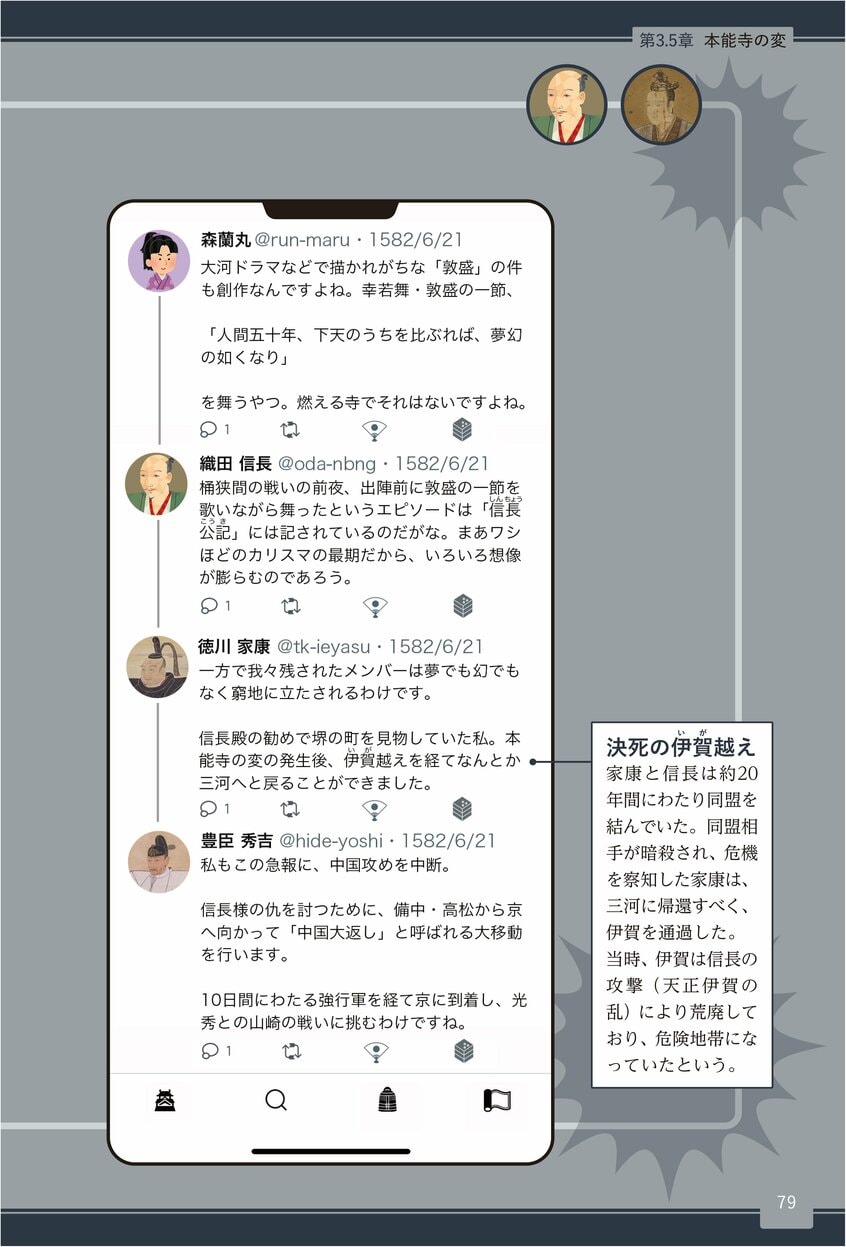Tap the magnifying glass search icon
The height and width of the screenshot is (1247, 846).
tap(276, 1100)
